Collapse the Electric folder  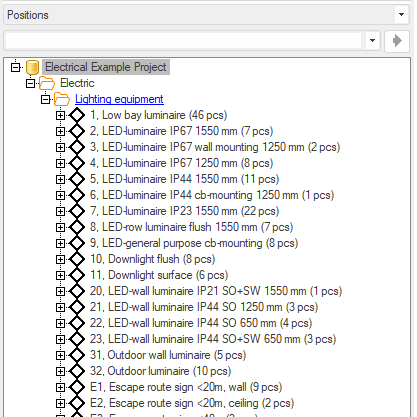click(30, 83)
